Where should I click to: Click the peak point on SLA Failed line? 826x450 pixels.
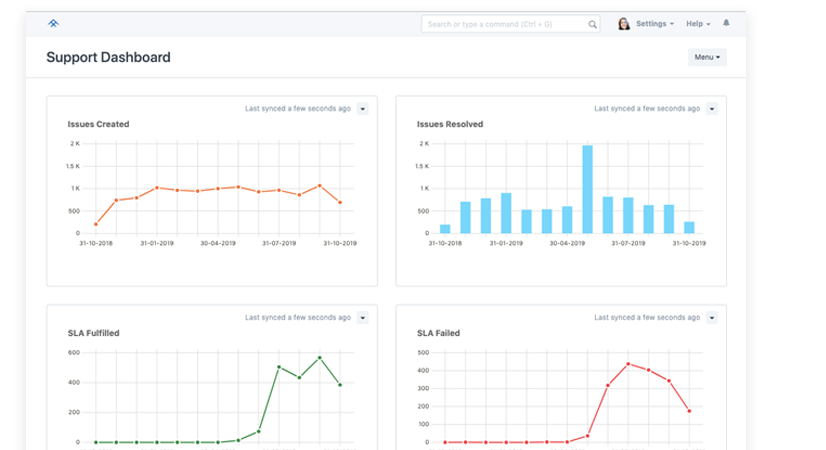coord(628,364)
